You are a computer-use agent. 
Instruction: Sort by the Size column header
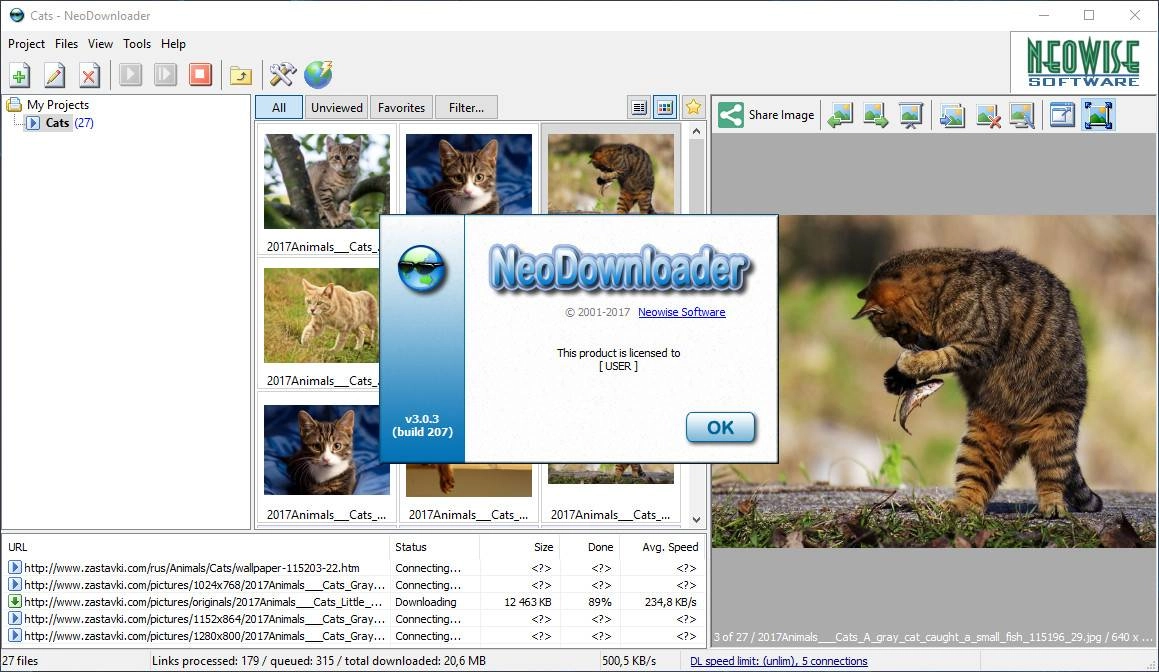pyautogui.click(x=520, y=547)
